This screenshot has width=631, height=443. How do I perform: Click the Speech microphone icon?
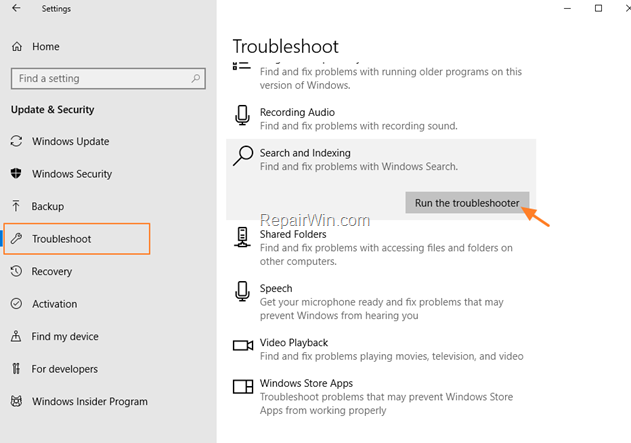pos(242,291)
